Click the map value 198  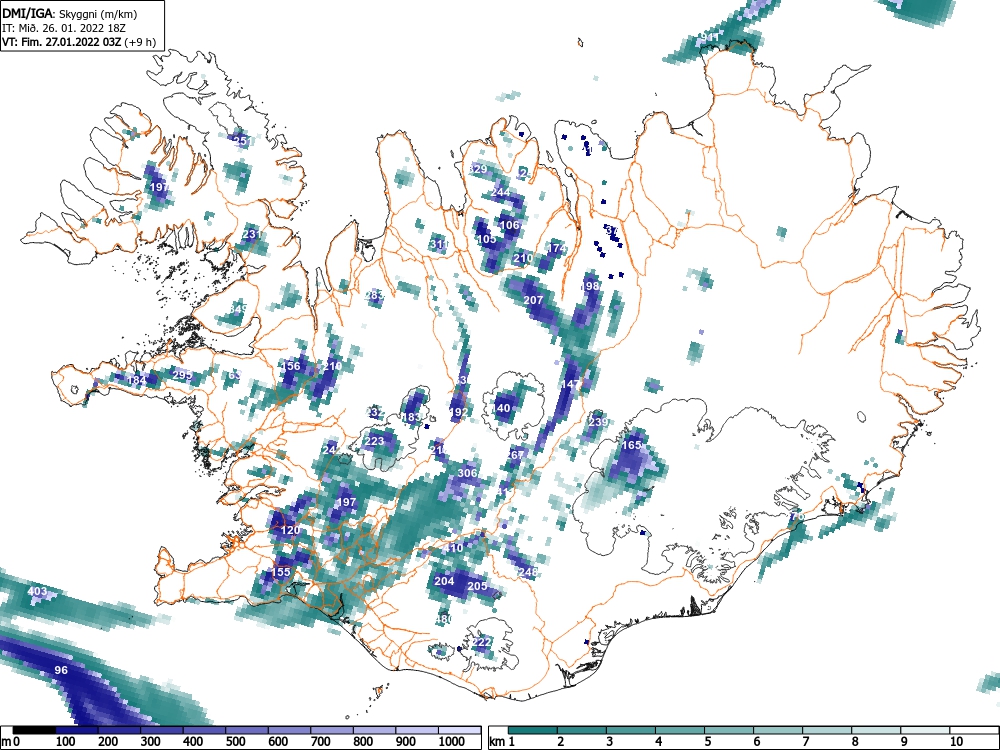click(591, 286)
